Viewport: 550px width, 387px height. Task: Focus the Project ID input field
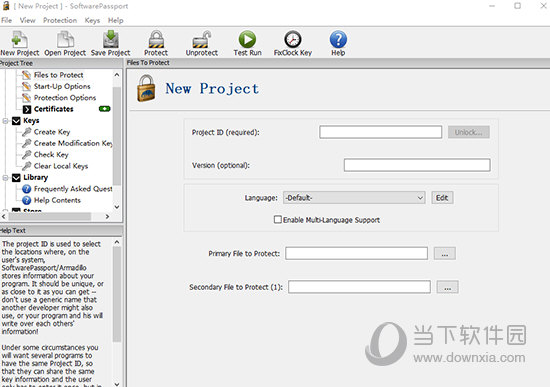[x=381, y=132]
